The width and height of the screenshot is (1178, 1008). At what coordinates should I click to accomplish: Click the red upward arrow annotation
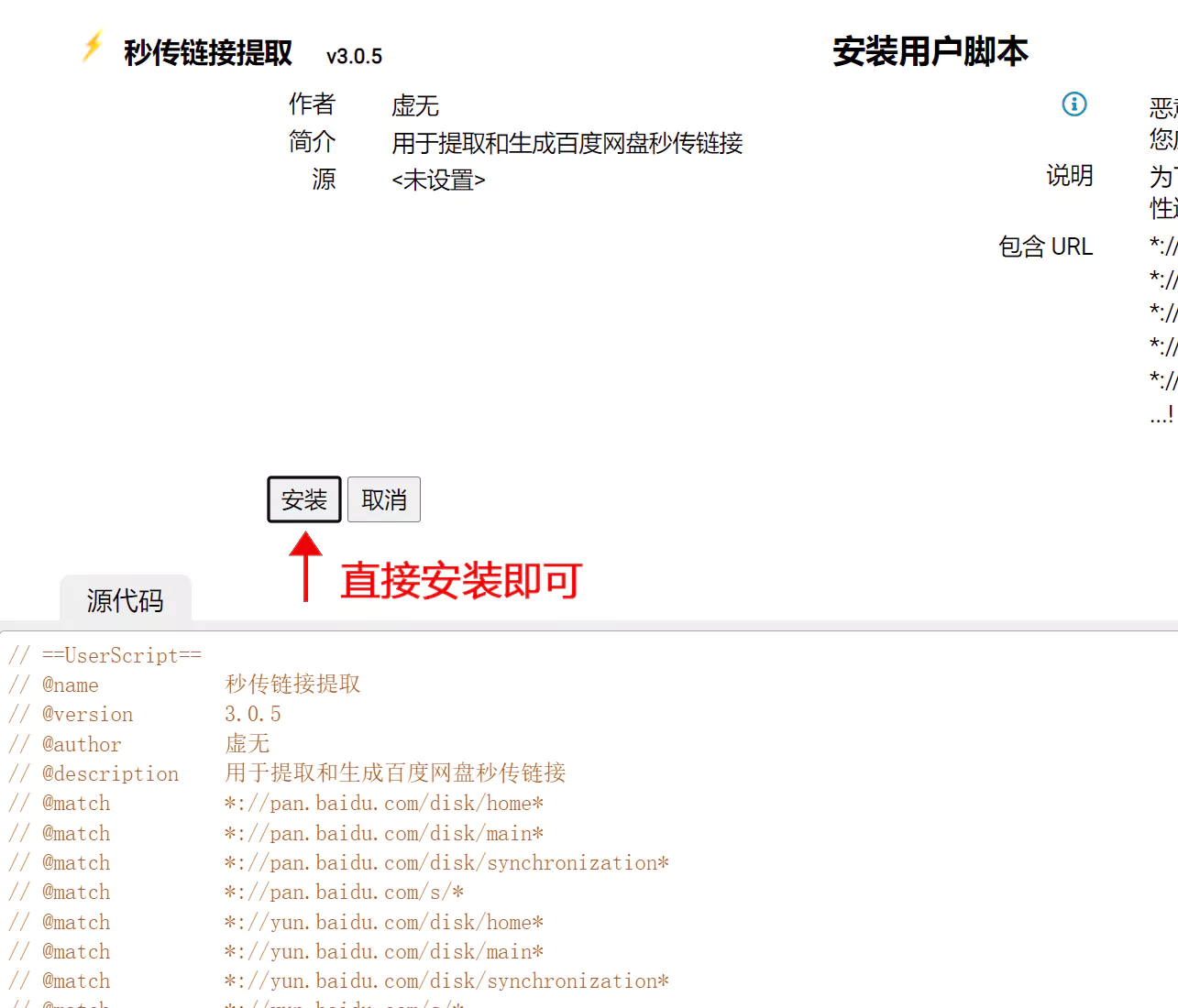(305, 566)
